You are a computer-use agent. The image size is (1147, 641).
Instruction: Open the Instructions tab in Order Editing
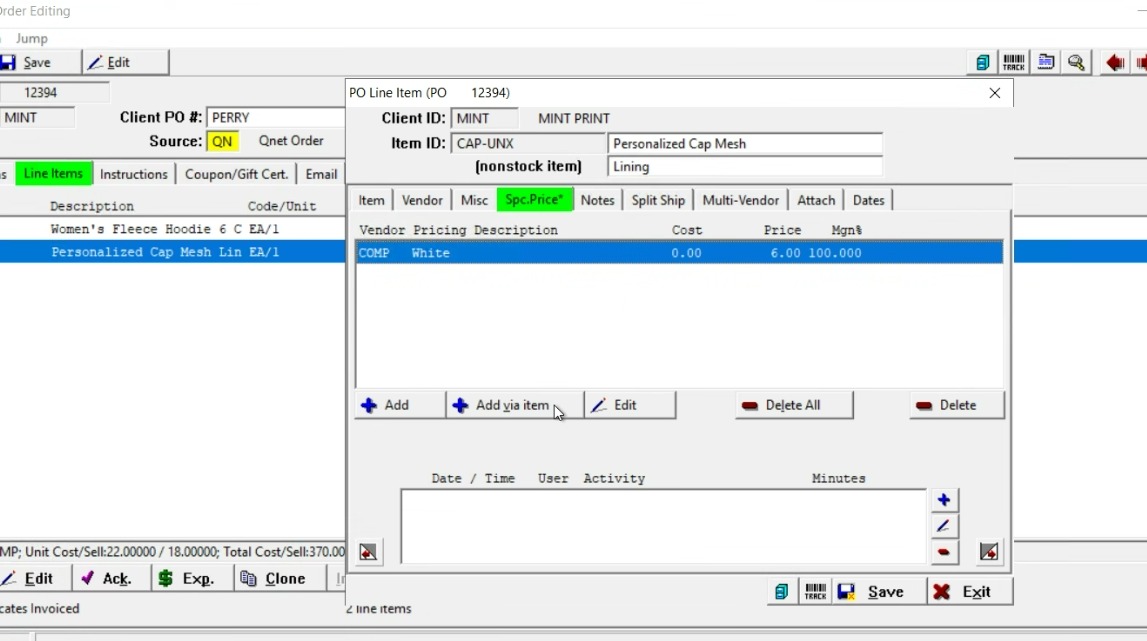pyautogui.click(x=133, y=173)
